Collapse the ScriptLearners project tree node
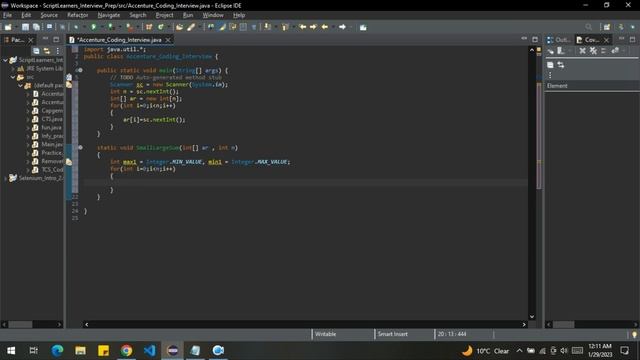 click(5, 60)
